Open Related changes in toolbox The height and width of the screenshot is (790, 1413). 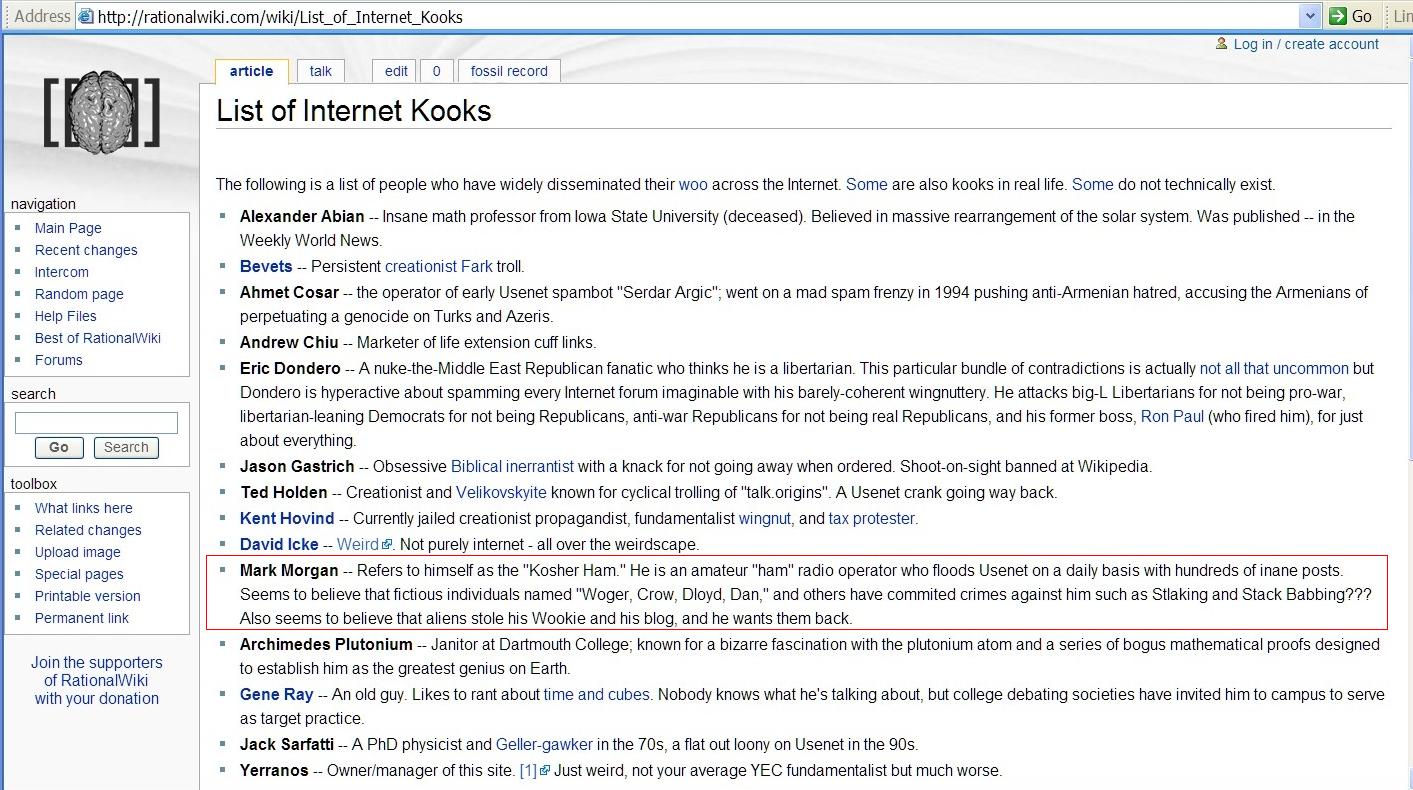(88, 530)
